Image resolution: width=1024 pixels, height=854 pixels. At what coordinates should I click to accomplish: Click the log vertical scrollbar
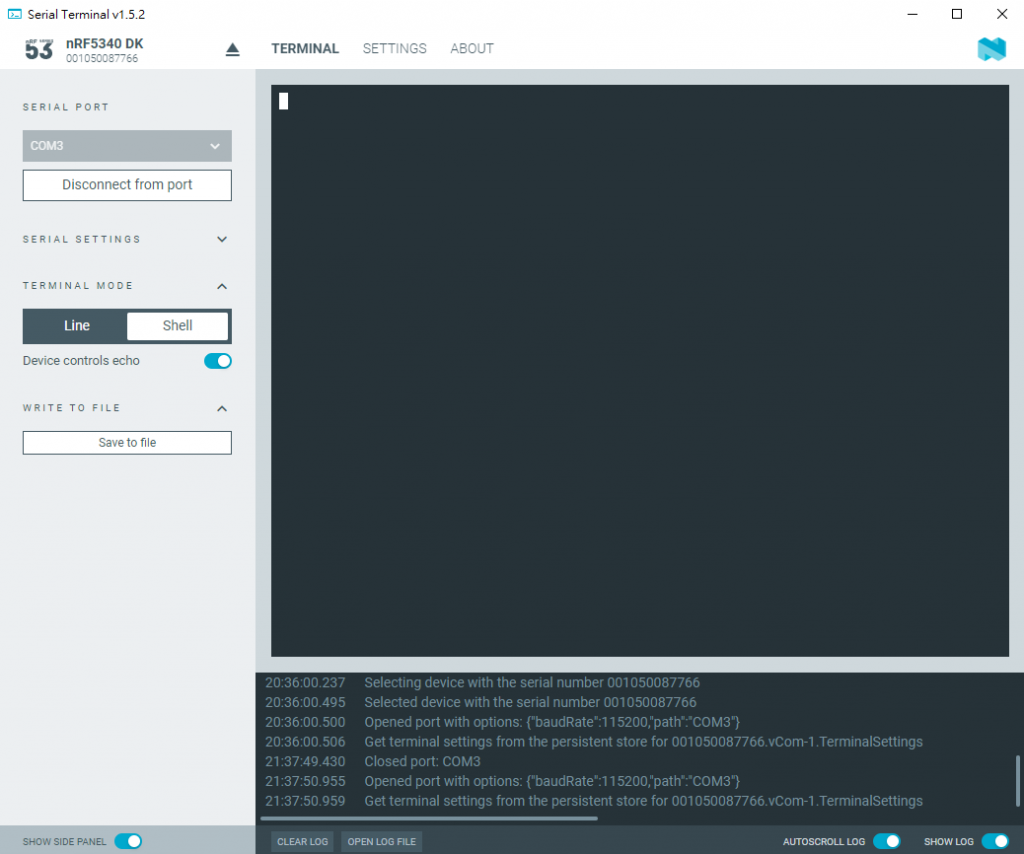coord(1017,781)
